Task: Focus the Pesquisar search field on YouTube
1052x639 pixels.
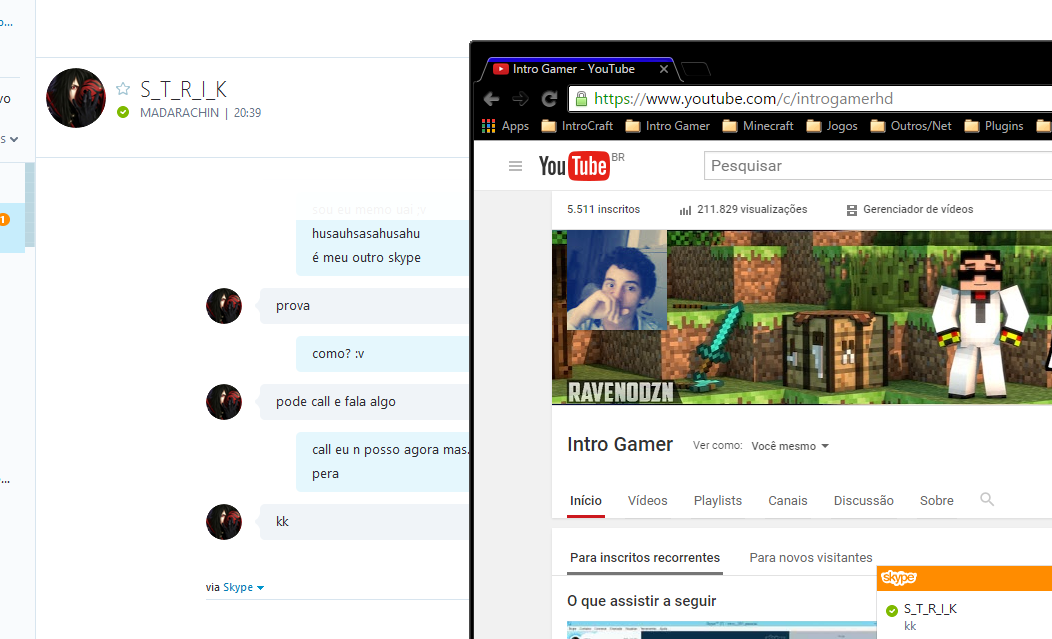Action: click(878, 166)
